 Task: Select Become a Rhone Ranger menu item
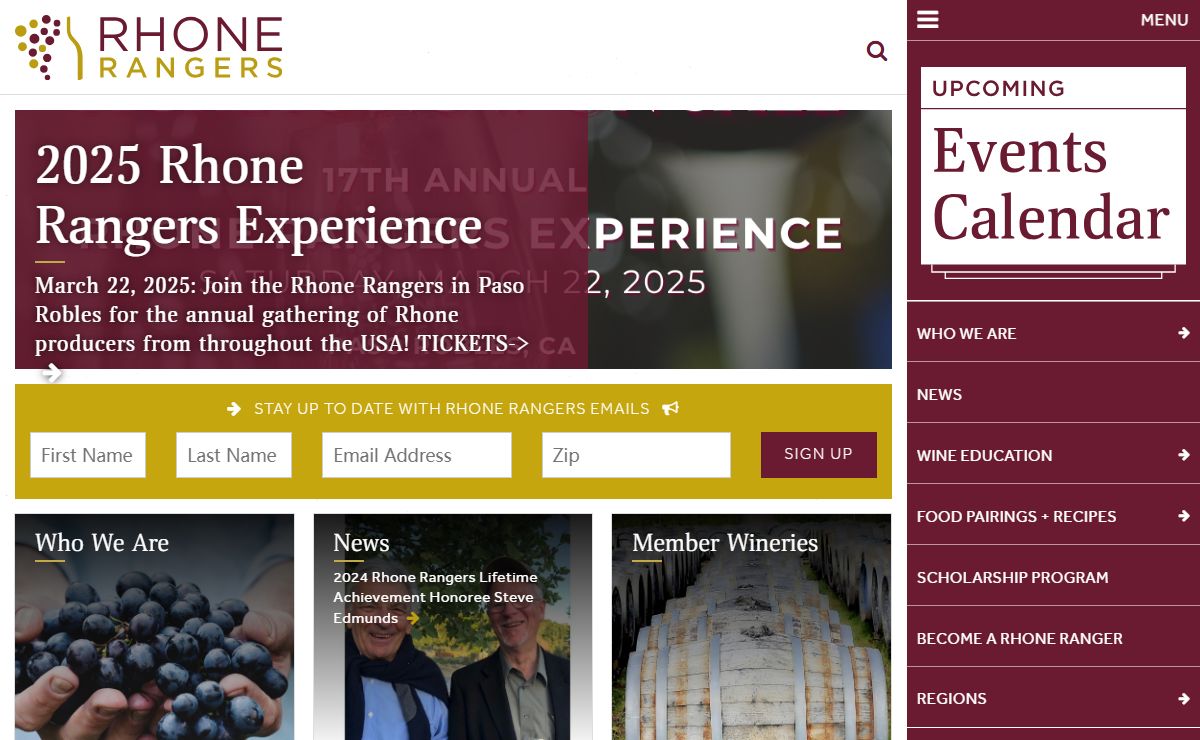1019,638
